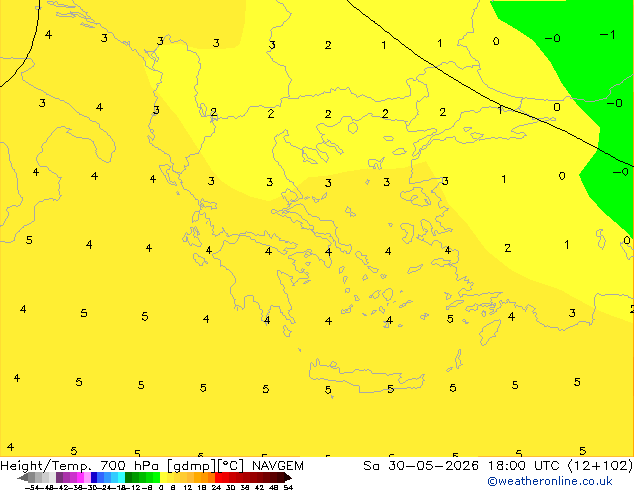Image resolution: width=634 pixels, height=490 pixels.
Task: Open the weatheronline.co.uk copyright link
Action: pos(550,481)
